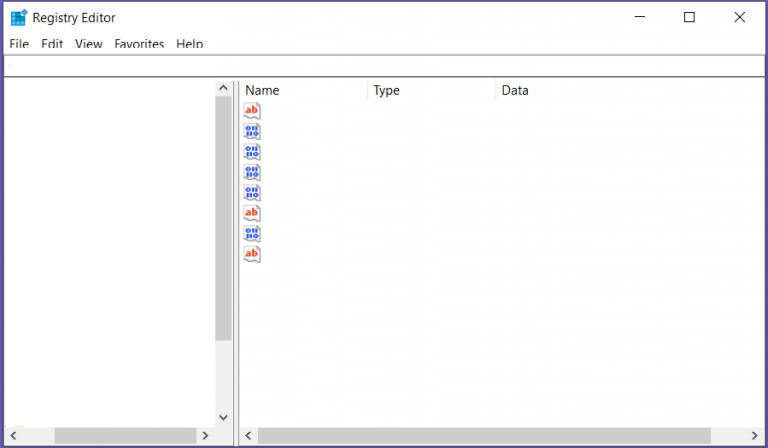
Task: Select the string icon between binary values
Action: click(252, 213)
